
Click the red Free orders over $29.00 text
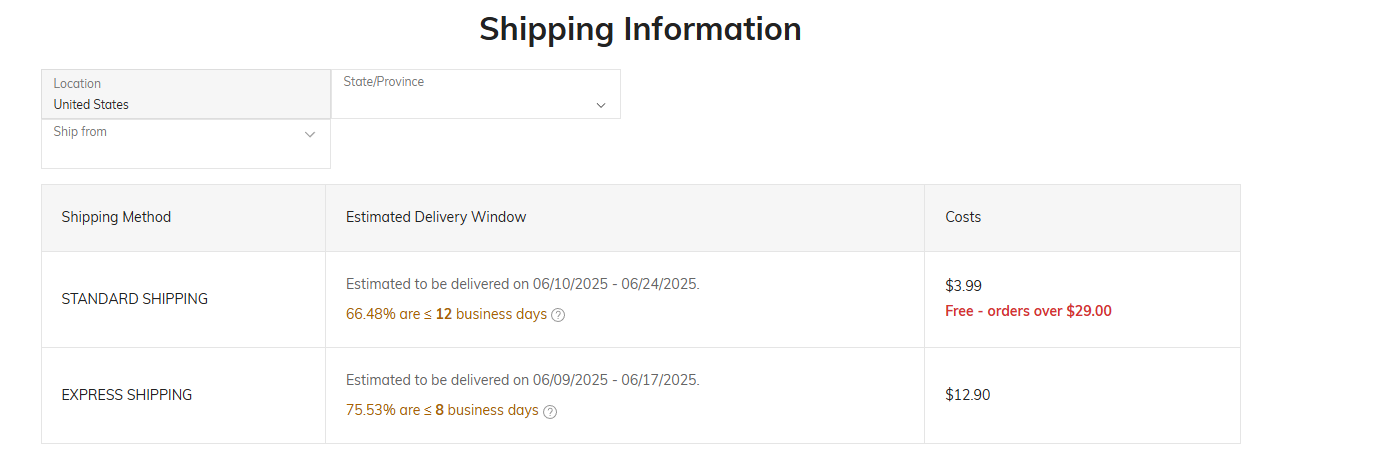pyautogui.click(x=1028, y=311)
